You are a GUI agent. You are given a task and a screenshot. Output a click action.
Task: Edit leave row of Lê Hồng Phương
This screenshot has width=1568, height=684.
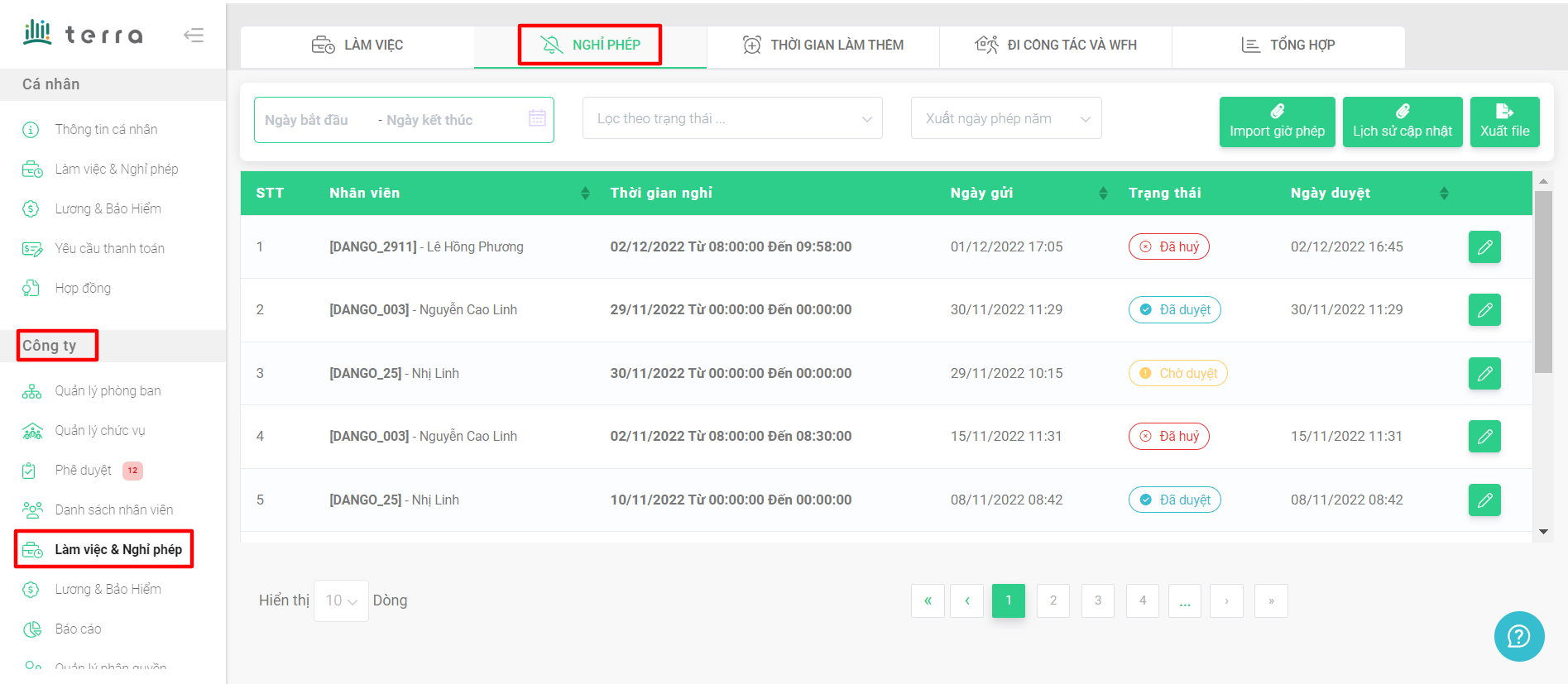tap(1484, 246)
